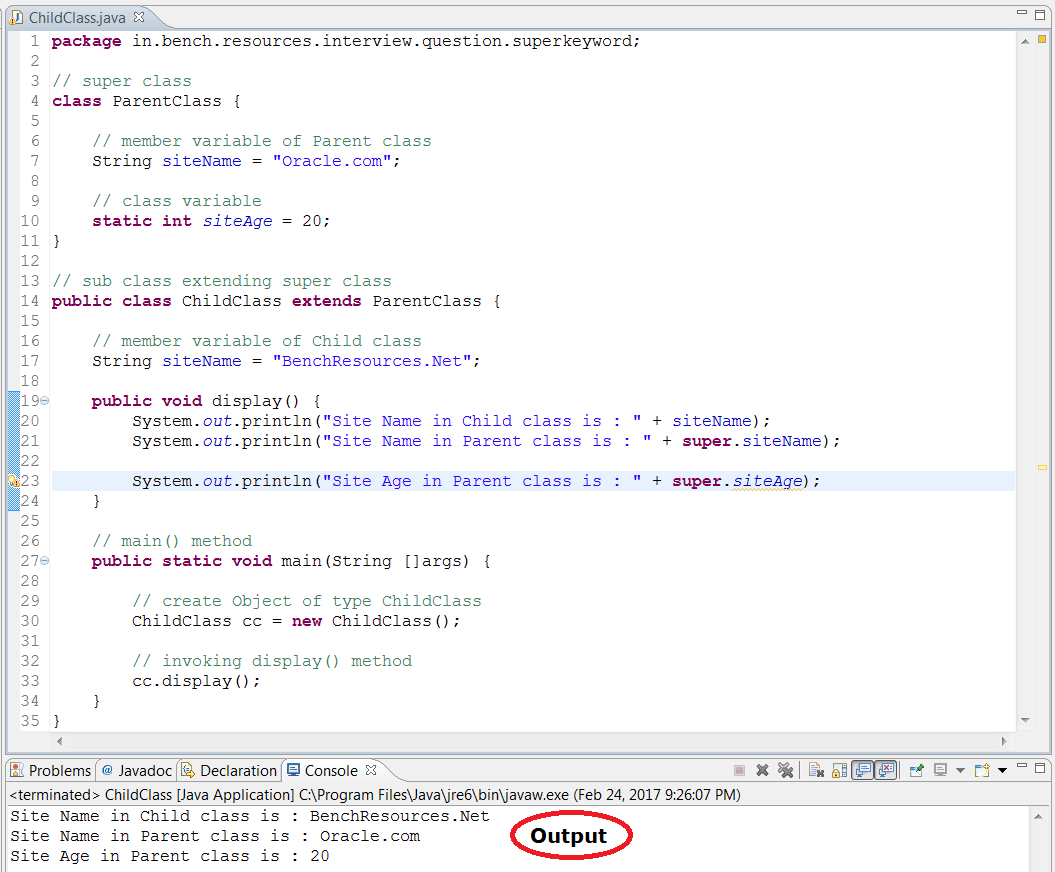Pin the Console view

916,770
